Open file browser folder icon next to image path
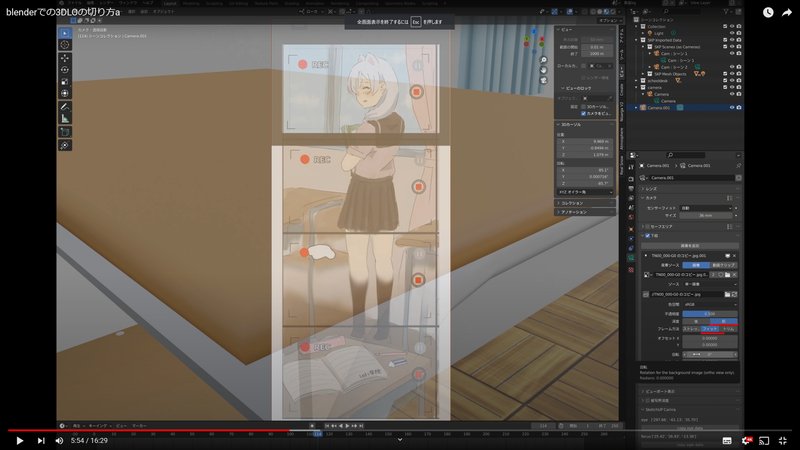 (727, 294)
